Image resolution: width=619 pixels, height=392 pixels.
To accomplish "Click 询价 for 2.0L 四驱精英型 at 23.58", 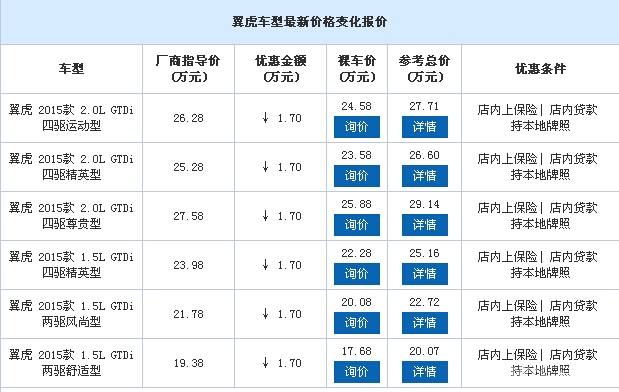I will point(356,176).
